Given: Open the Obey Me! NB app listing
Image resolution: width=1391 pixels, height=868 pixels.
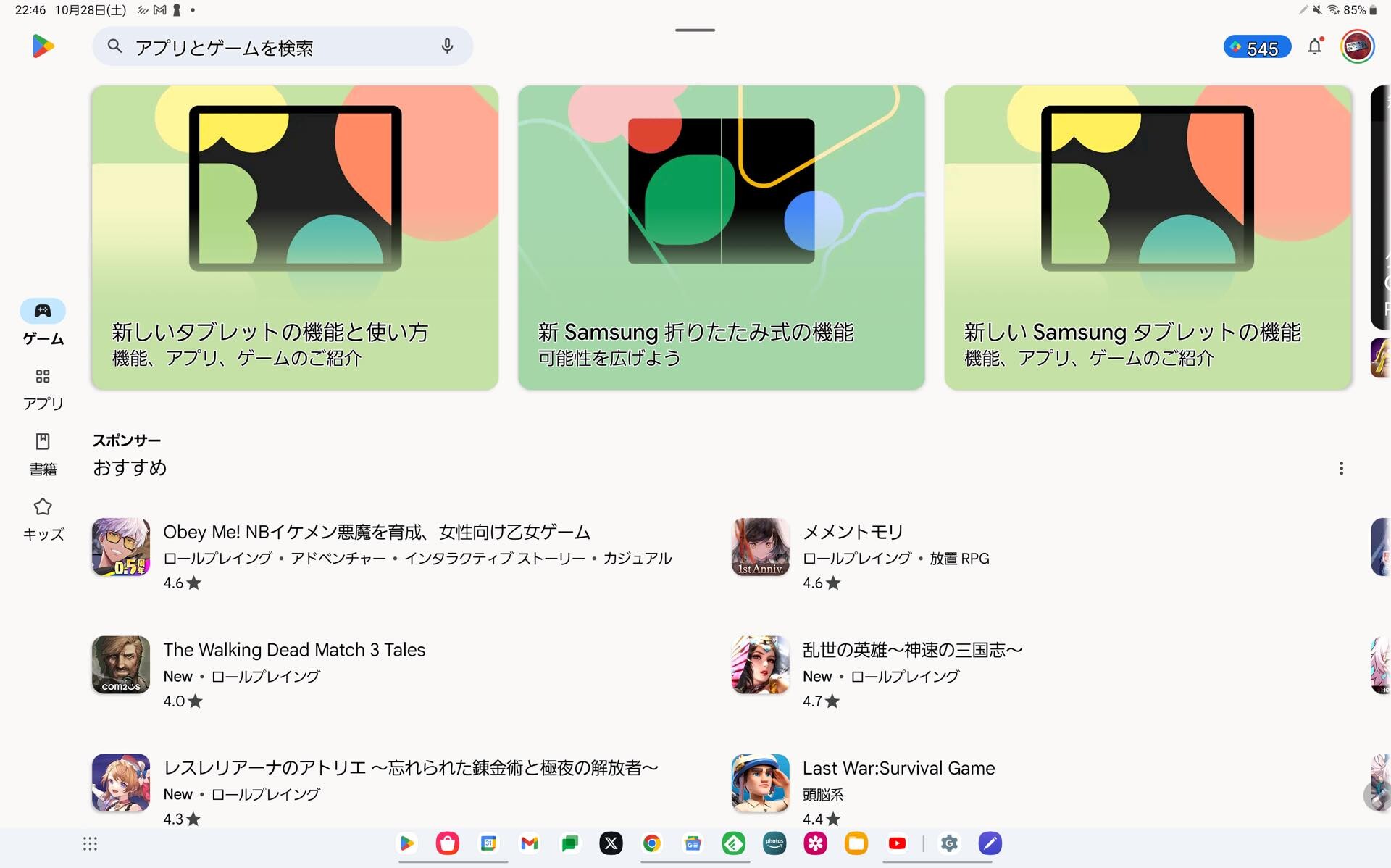Looking at the screenshot, I should (x=376, y=532).
